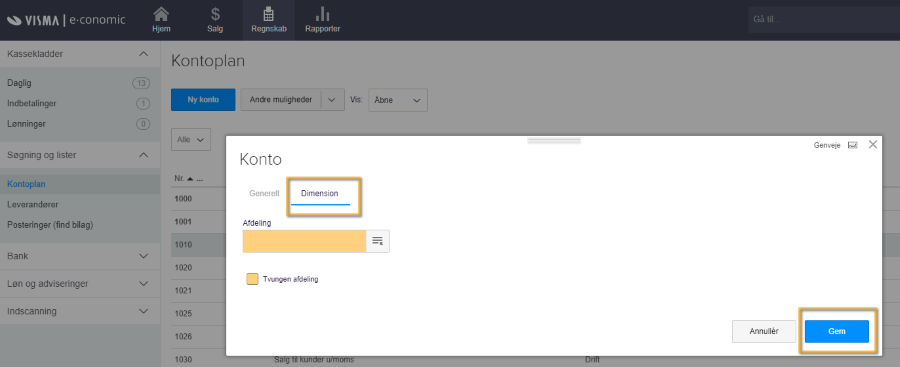Click the Genveje keyboard icon
The height and width of the screenshot is (367, 900).
coord(852,145)
